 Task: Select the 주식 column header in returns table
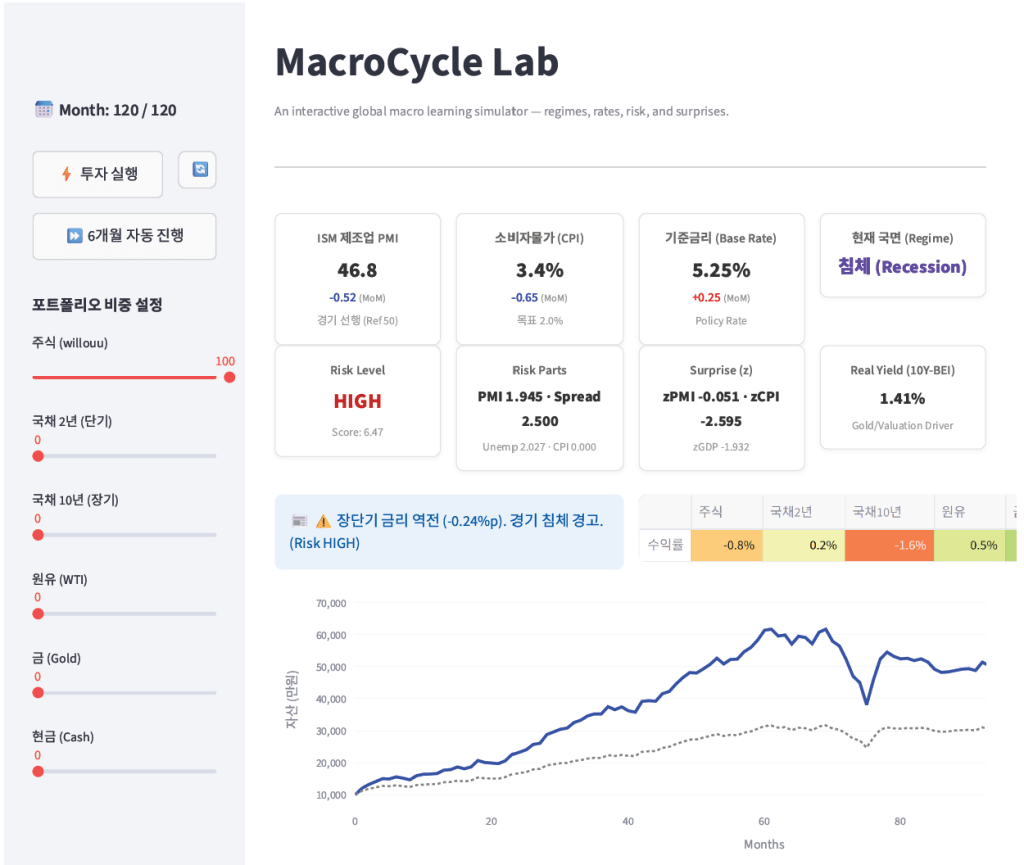tap(710, 512)
